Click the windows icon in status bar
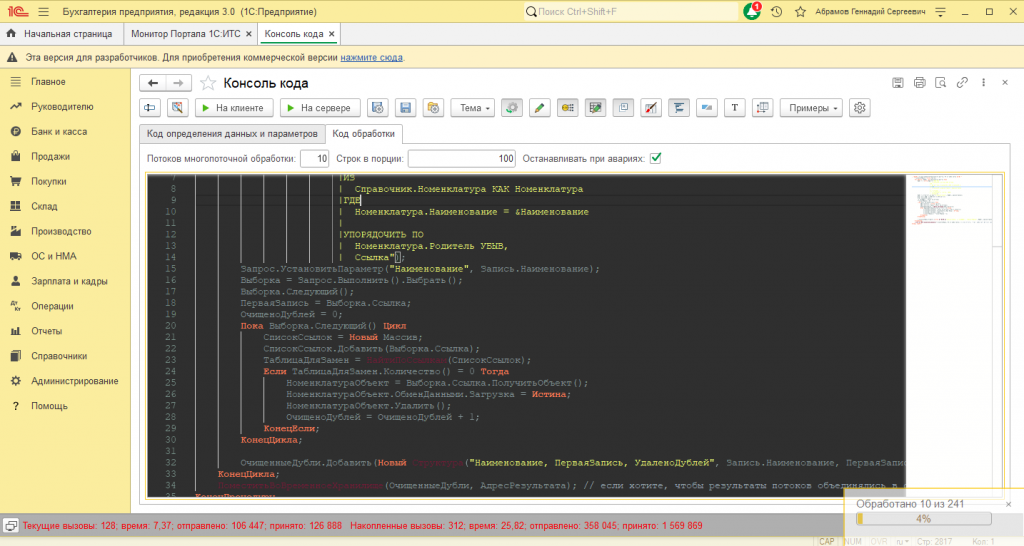The image size is (1024, 546). 10,525
